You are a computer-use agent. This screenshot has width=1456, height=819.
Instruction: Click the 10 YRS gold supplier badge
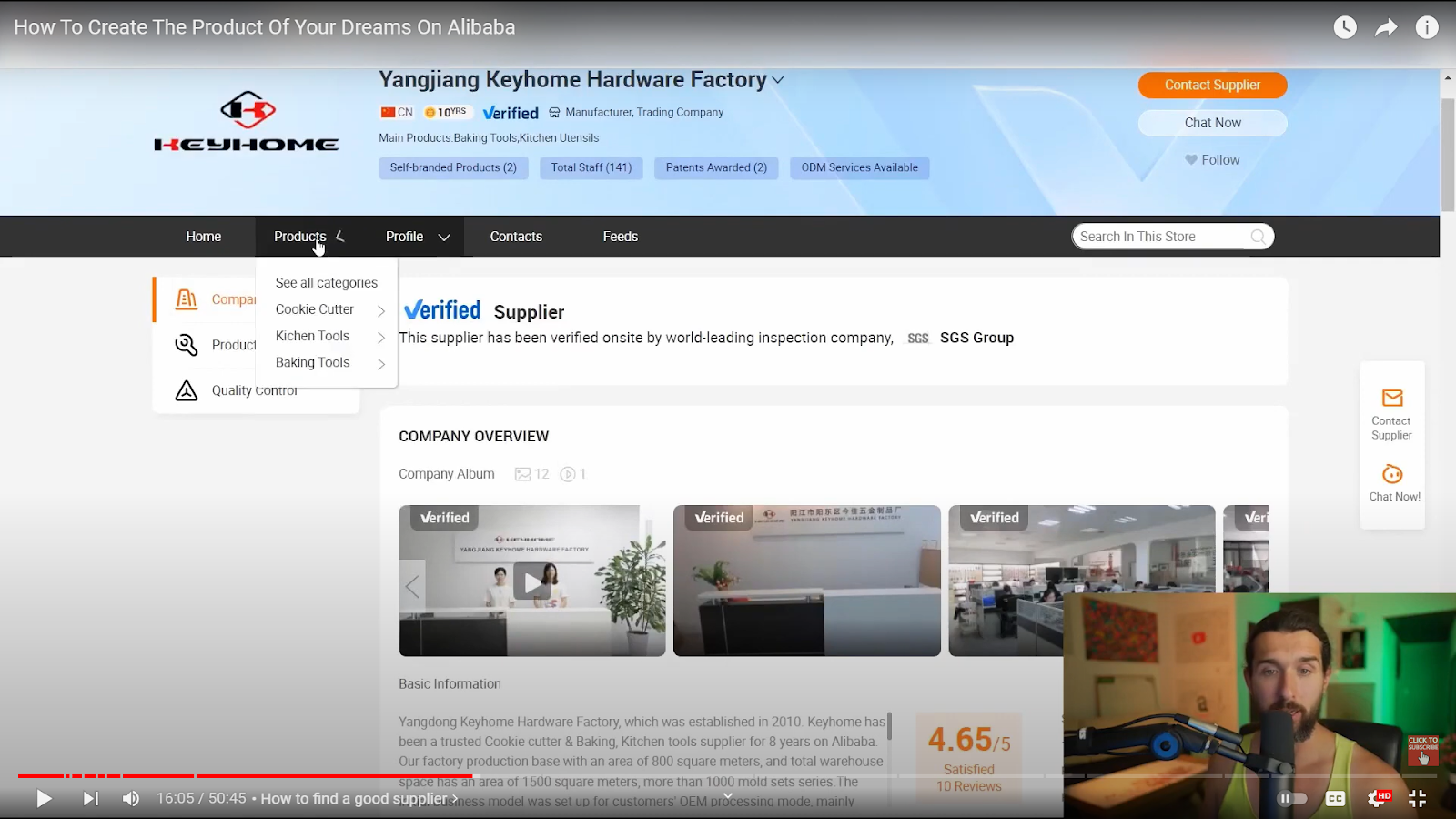pos(446,112)
